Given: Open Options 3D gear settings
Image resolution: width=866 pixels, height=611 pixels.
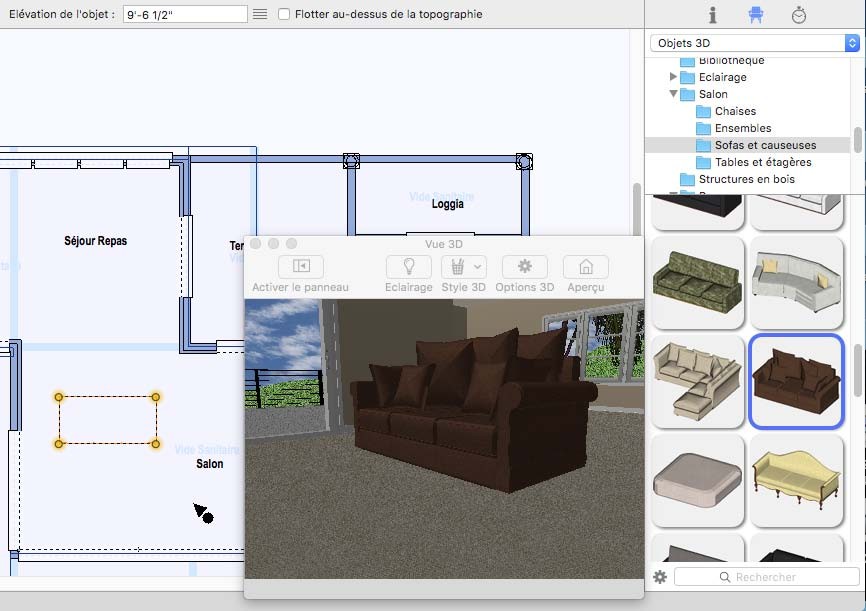Looking at the screenshot, I should pos(525,267).
